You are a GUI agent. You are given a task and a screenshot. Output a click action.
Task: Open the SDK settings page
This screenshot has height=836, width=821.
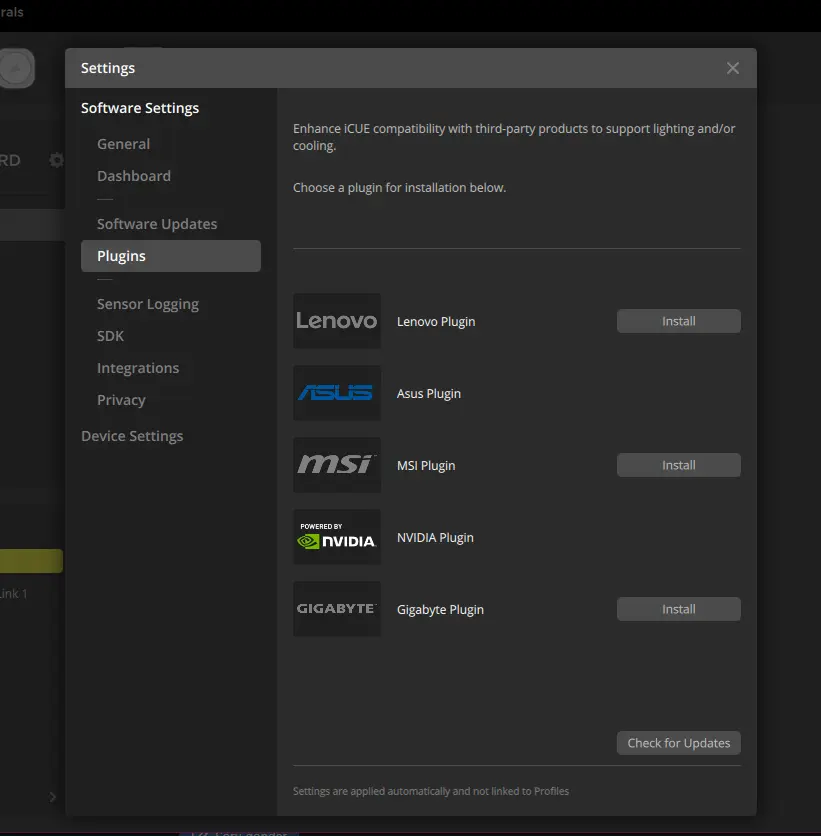coord(110,336)
